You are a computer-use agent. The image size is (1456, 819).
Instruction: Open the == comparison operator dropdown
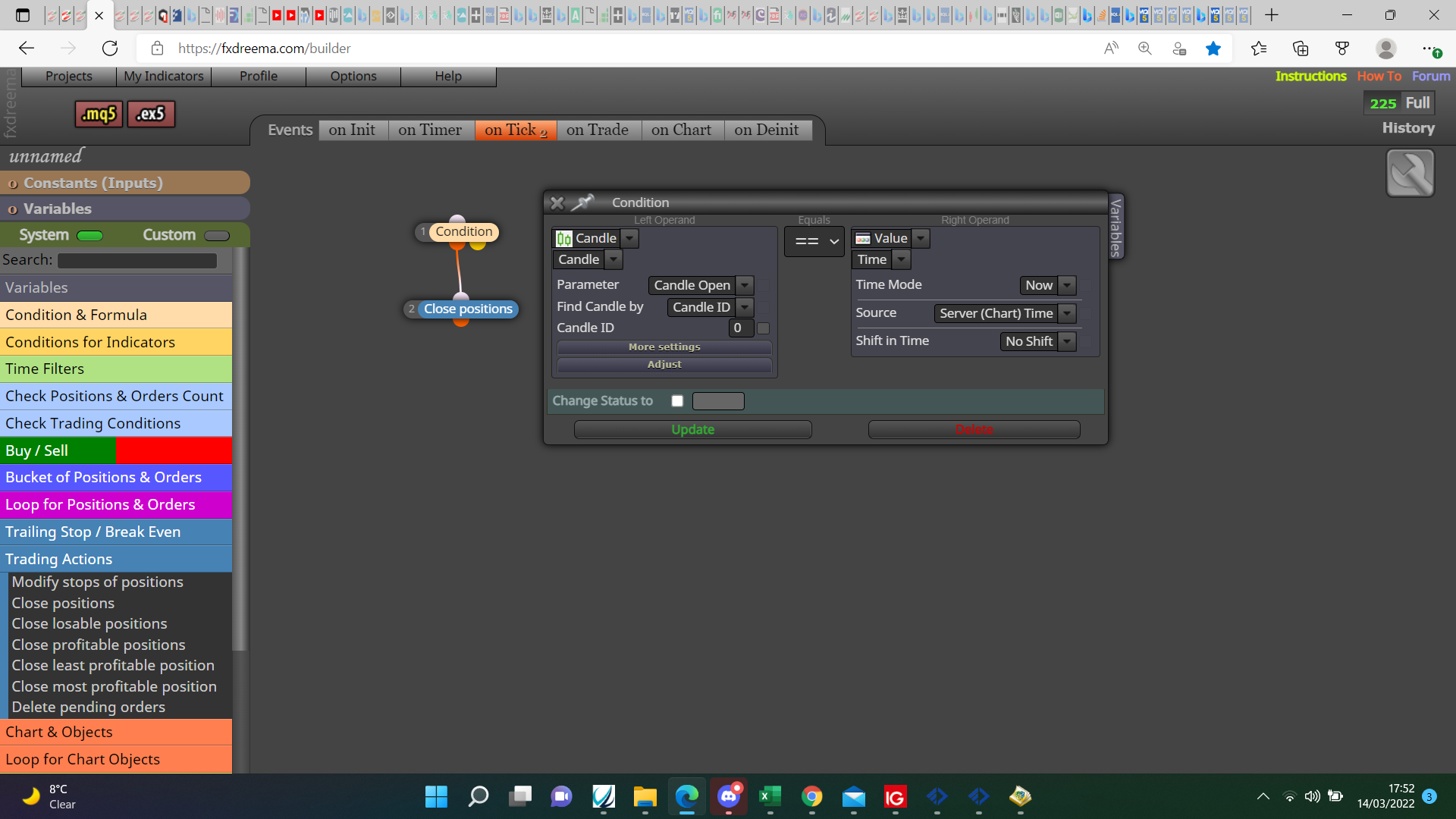(x=814, y=242)
